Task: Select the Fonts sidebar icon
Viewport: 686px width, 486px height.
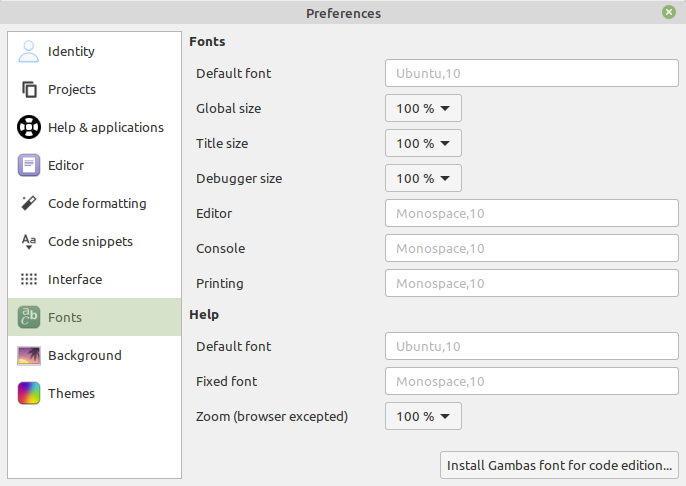Action: 29,317
